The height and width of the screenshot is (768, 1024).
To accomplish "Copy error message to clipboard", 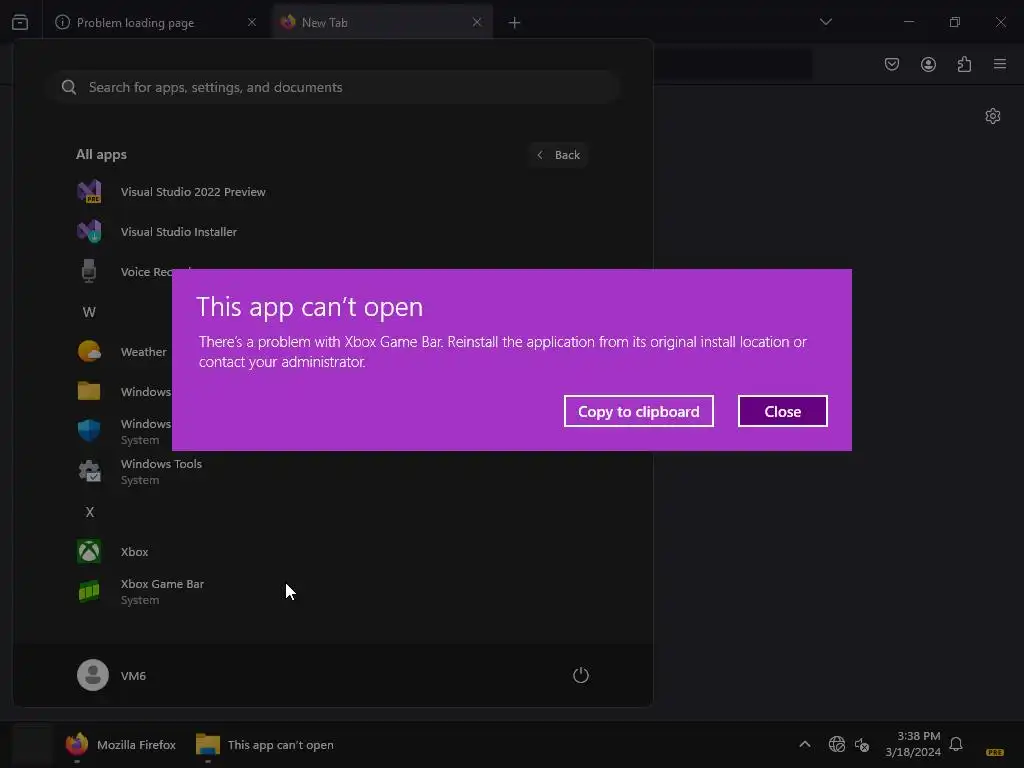I will click(x=638, y=411).
